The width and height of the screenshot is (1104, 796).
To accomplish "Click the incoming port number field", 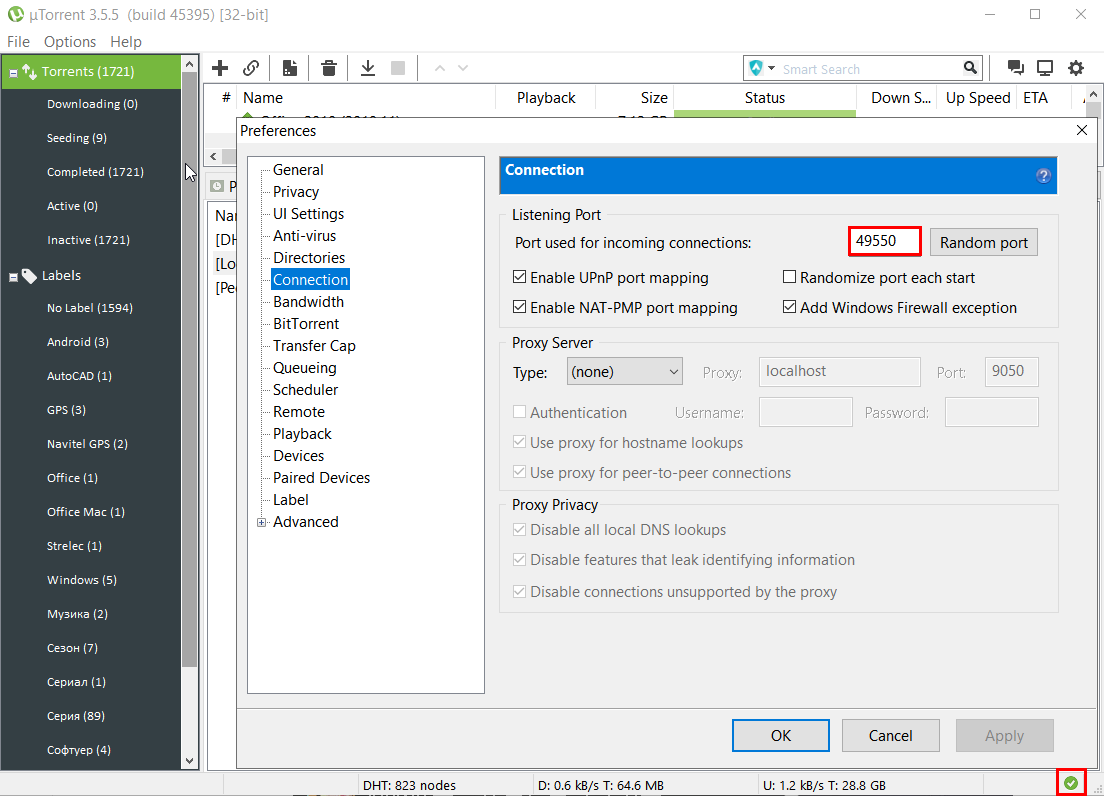I will click(884, 241).
